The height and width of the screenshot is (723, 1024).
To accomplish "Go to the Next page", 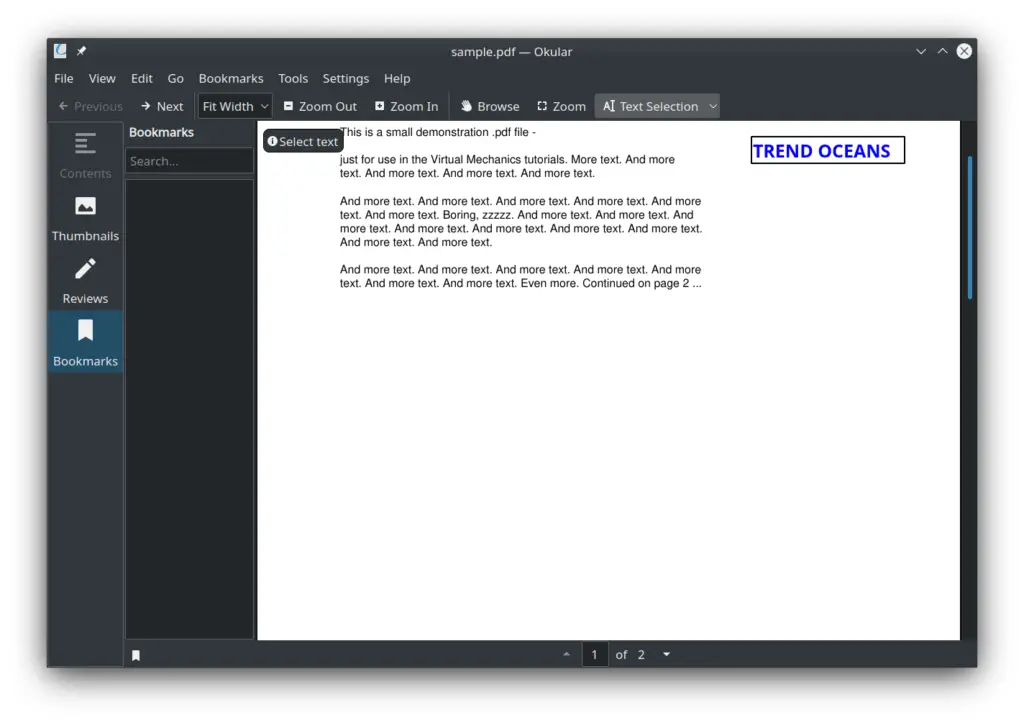I will (162, 106).
